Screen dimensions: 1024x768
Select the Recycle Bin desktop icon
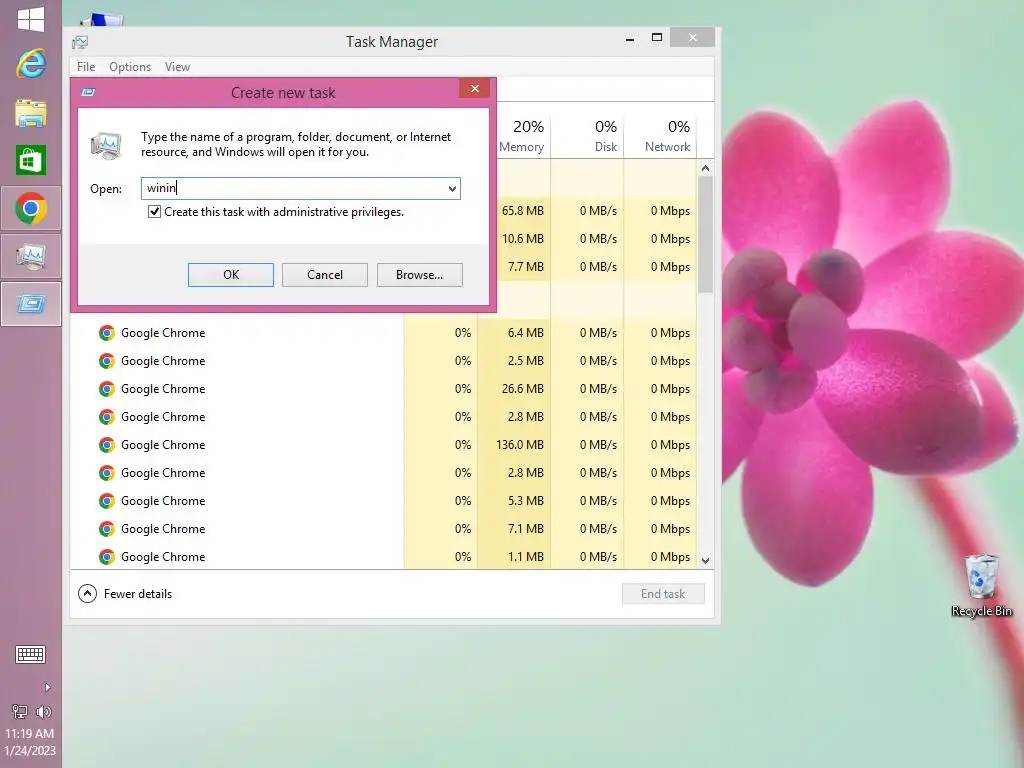tap(982, 585)
